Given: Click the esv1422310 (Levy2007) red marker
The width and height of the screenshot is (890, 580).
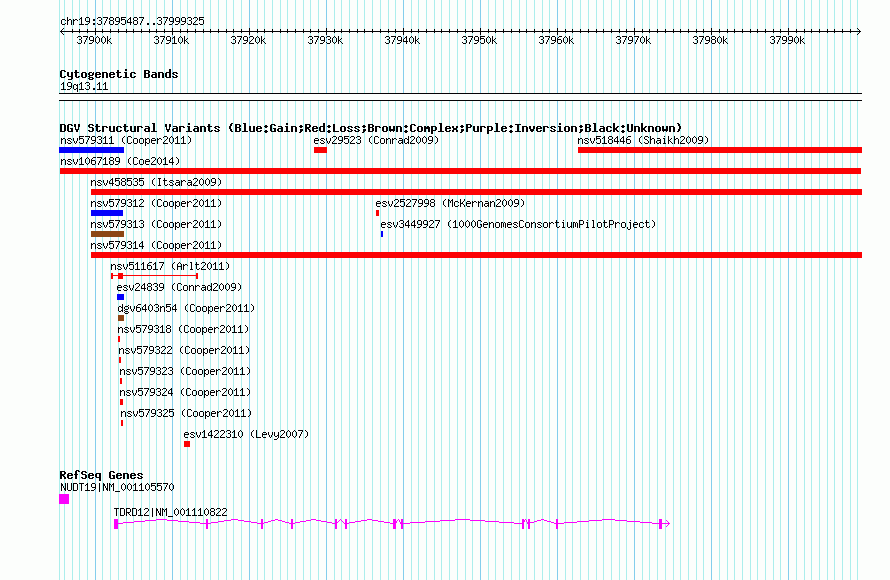Looking at the screenshot, I should 187,444.
